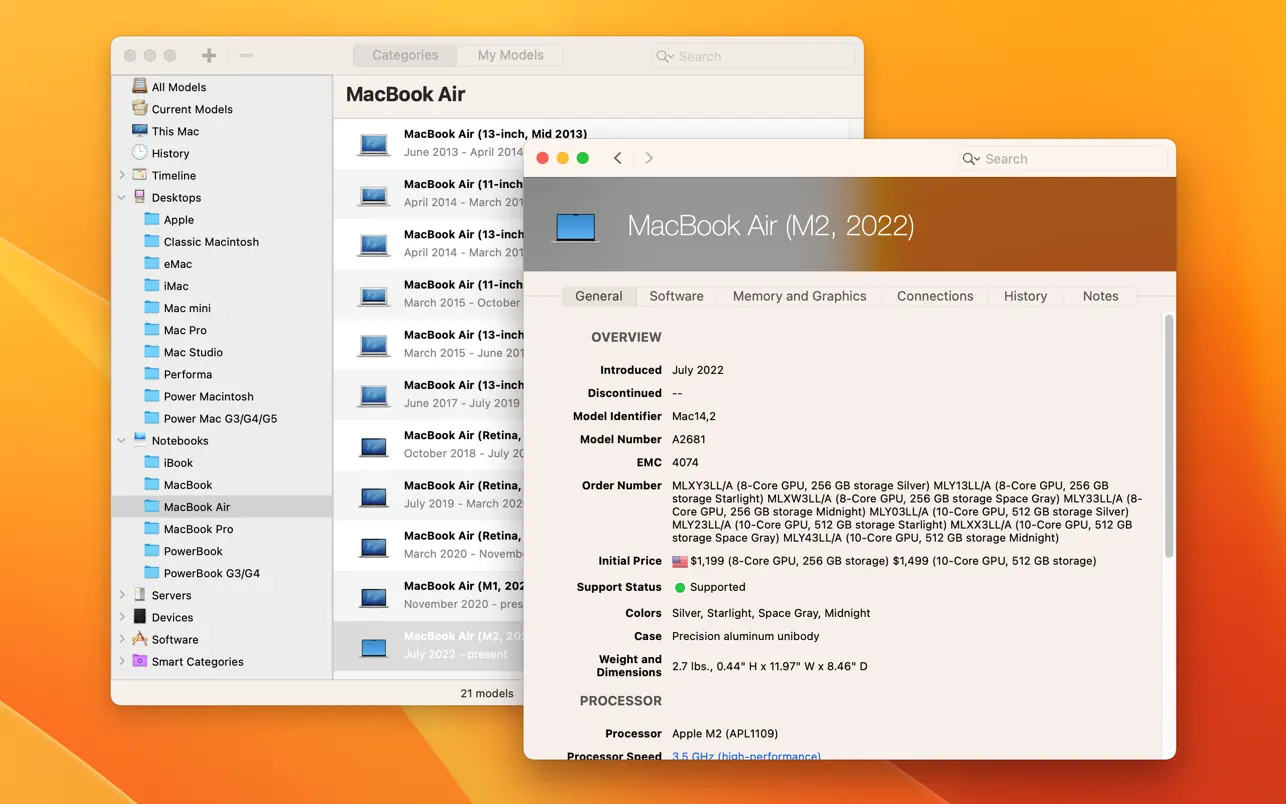The width and height of the screenshot is (1286, 804).
Task: Switch to the My Models view
Action: [x=510, y=55]
